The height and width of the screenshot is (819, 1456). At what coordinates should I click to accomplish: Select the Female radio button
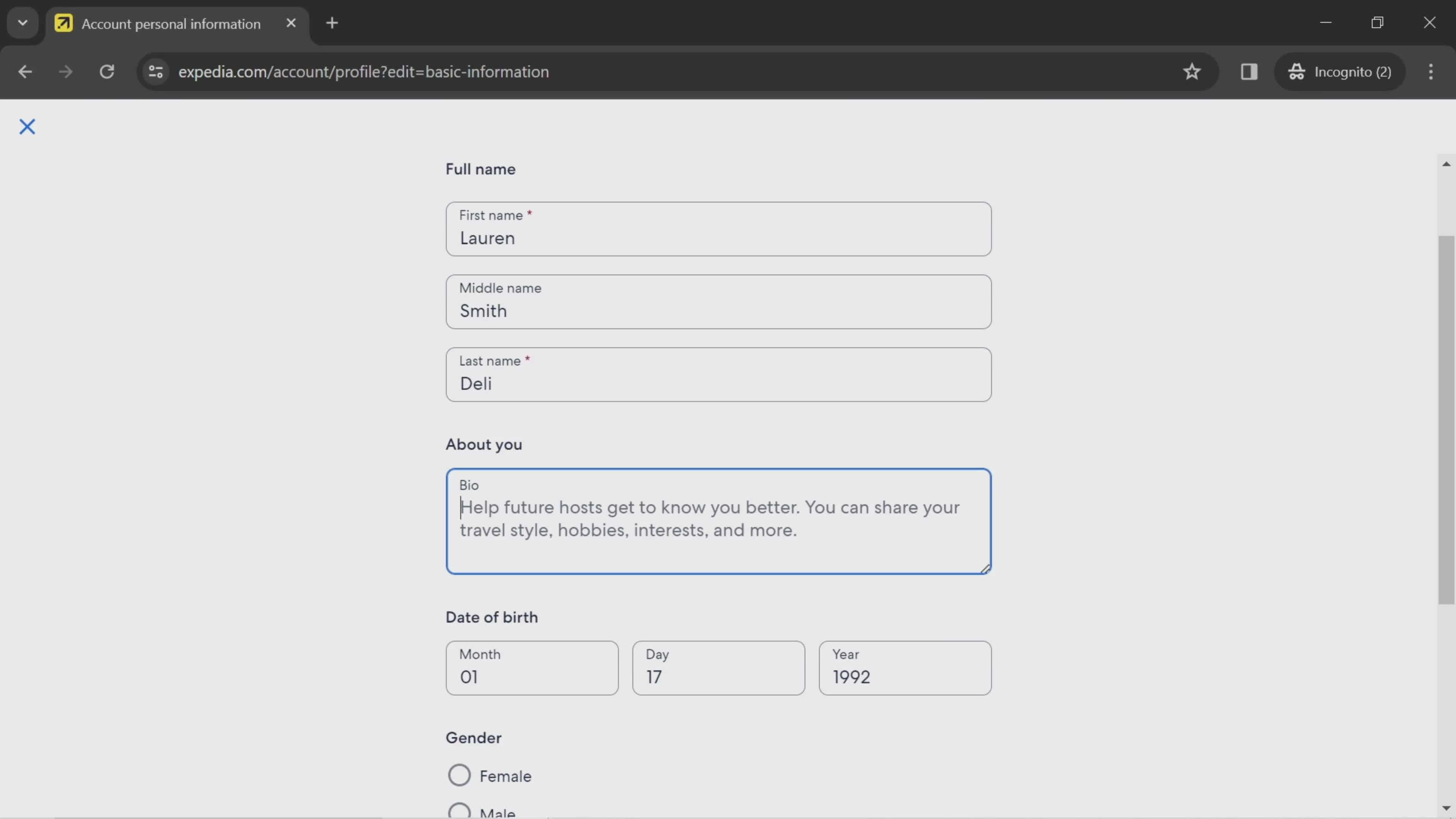459,775
